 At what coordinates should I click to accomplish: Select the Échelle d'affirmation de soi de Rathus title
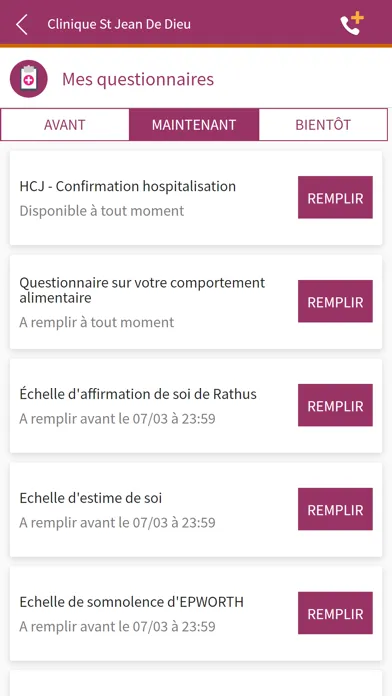pyautogui.click(x=138, y=394)
